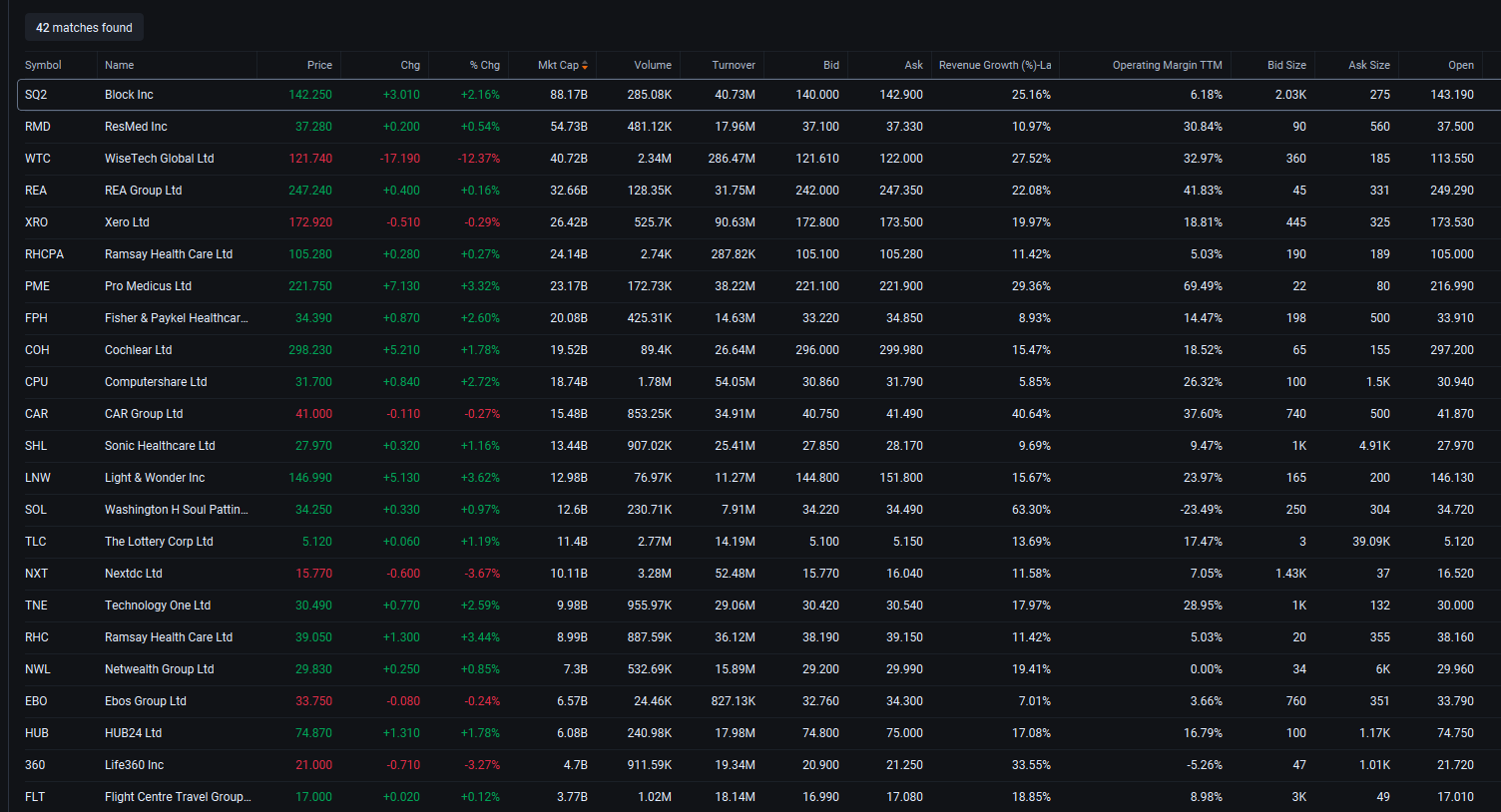The image size is (1501, 812).
Task: Click HUB24 Ltd stock name
Action: (x=133, y=733)
